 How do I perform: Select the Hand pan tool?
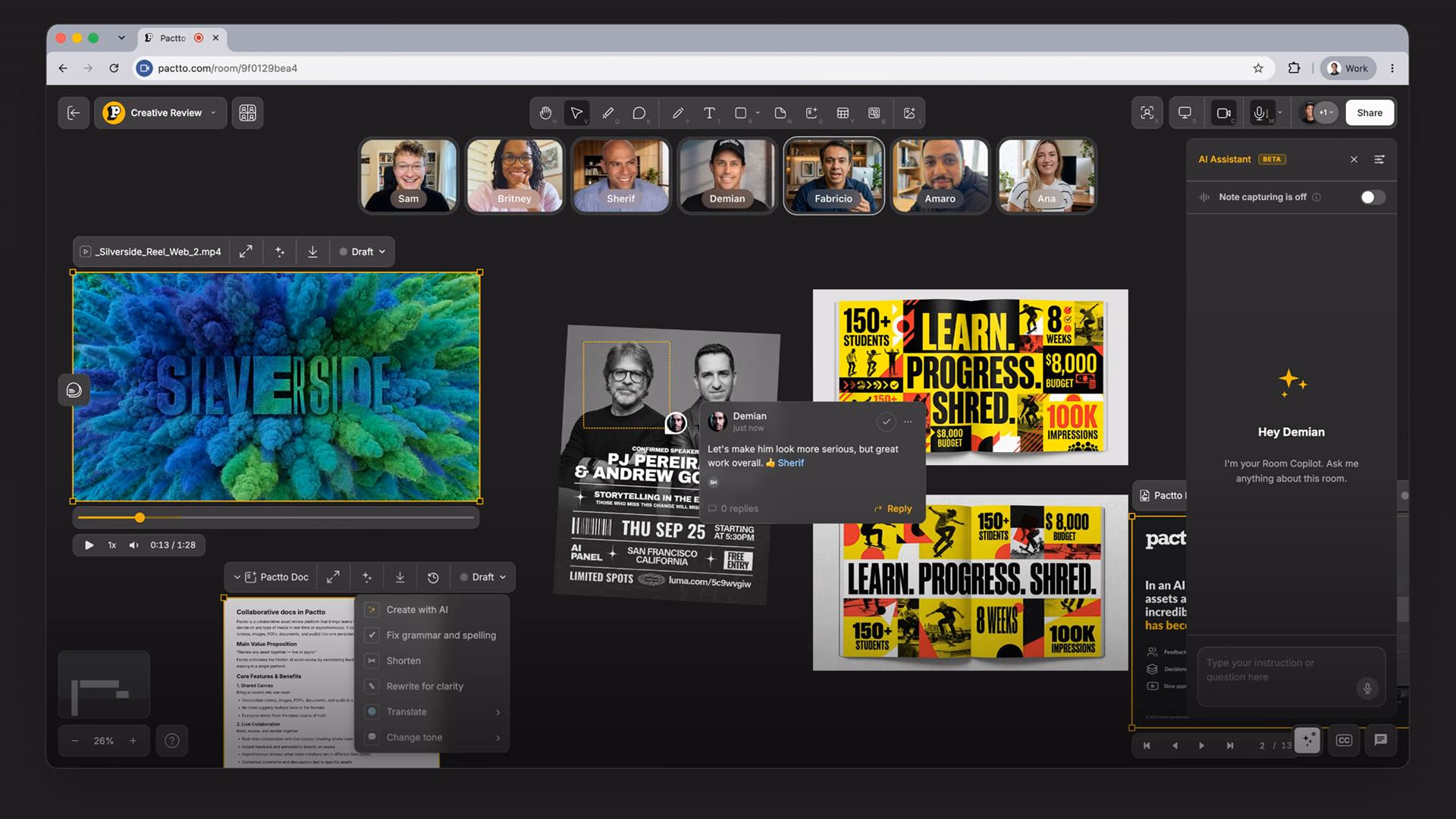545,113
